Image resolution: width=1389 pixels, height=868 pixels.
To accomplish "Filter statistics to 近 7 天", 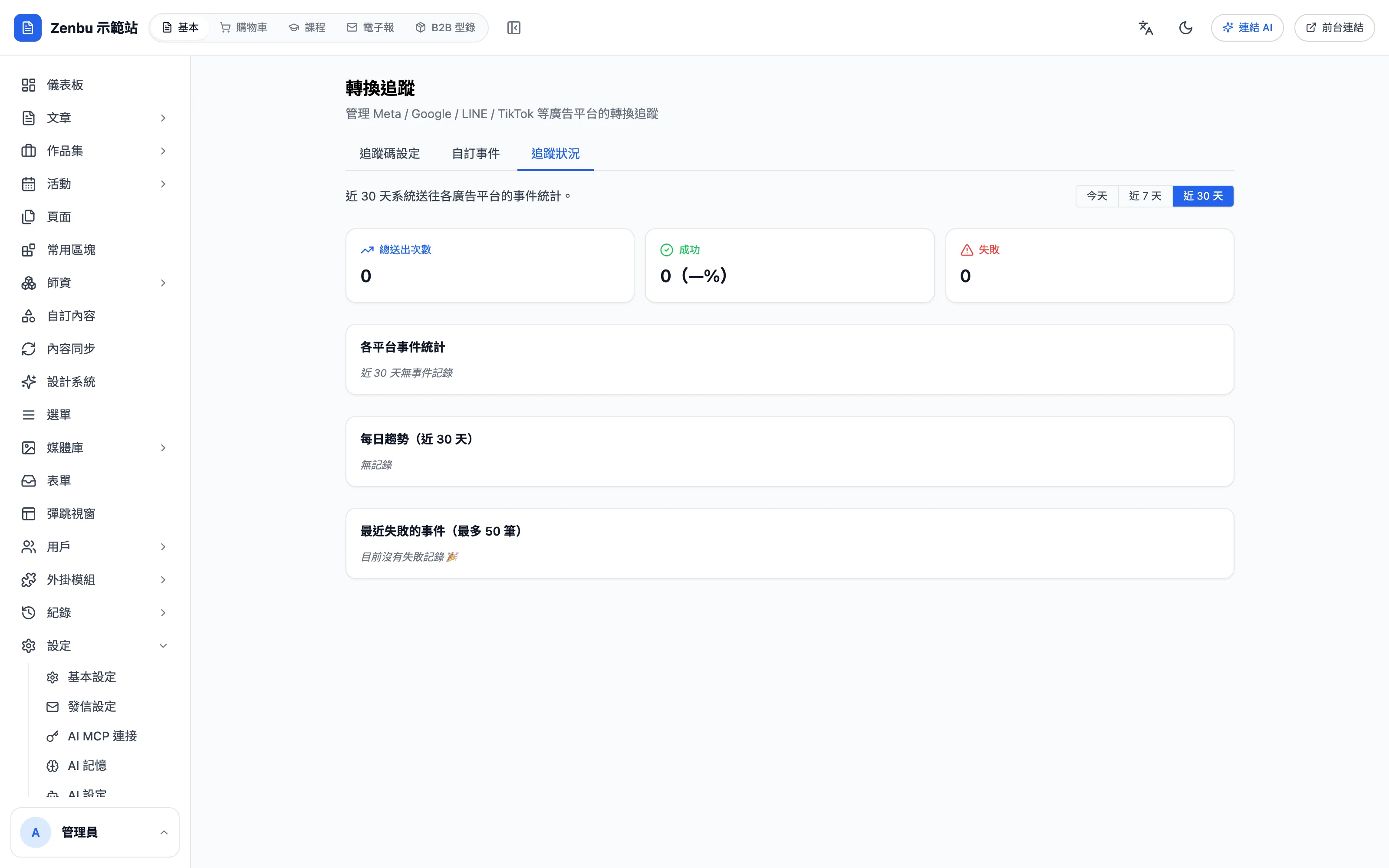I will point(1145,196).
